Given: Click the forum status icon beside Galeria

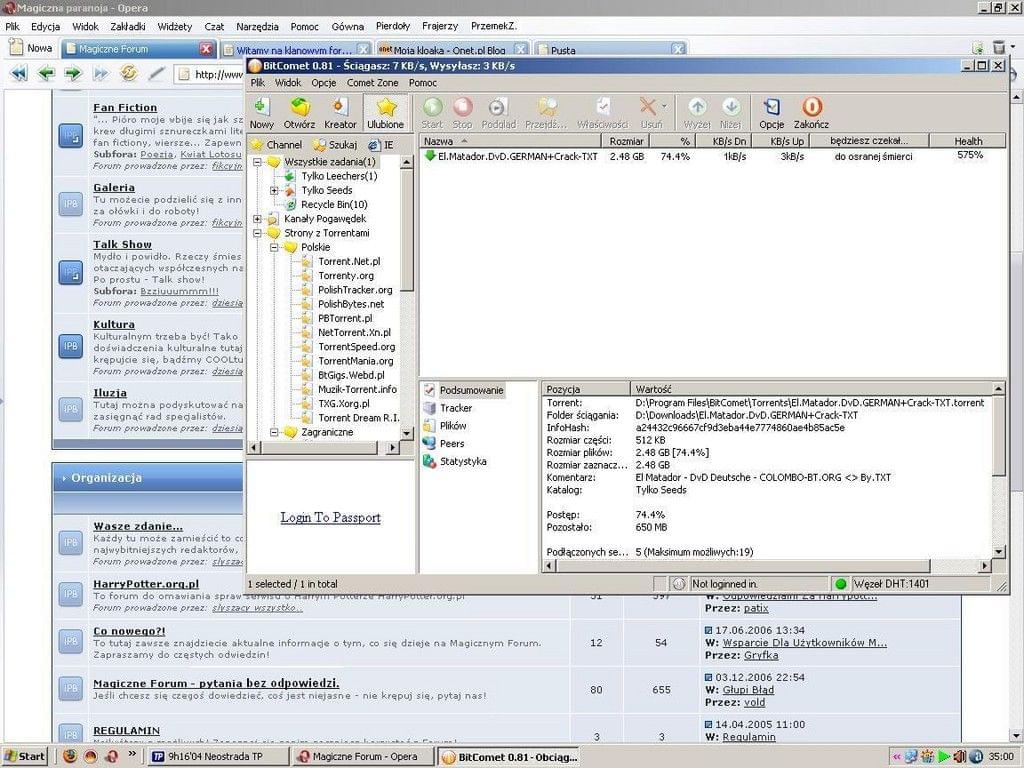Looking at the screenshot, I should click(71, 204).
